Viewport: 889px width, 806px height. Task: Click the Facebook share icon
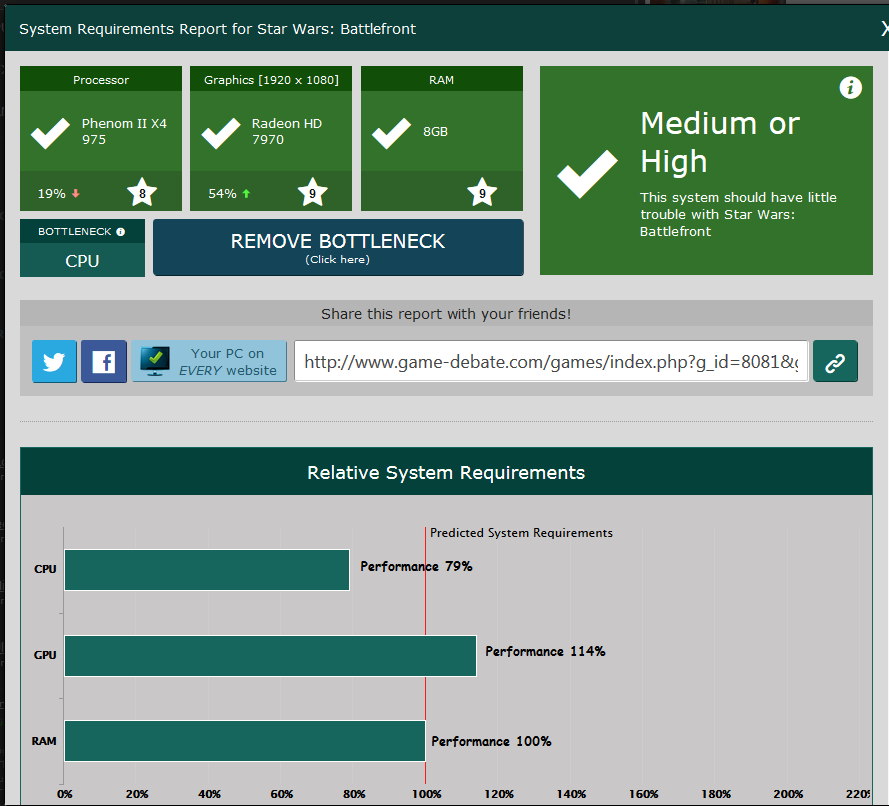click(104, 362)
